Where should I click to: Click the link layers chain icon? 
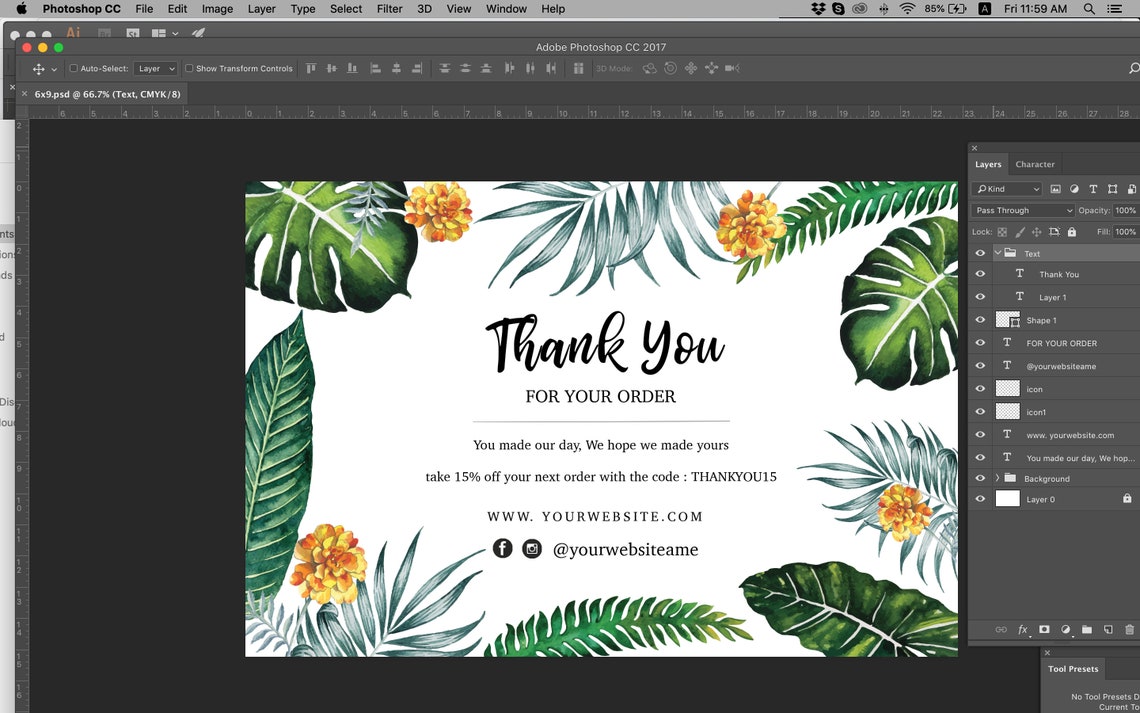point(1001,630)
